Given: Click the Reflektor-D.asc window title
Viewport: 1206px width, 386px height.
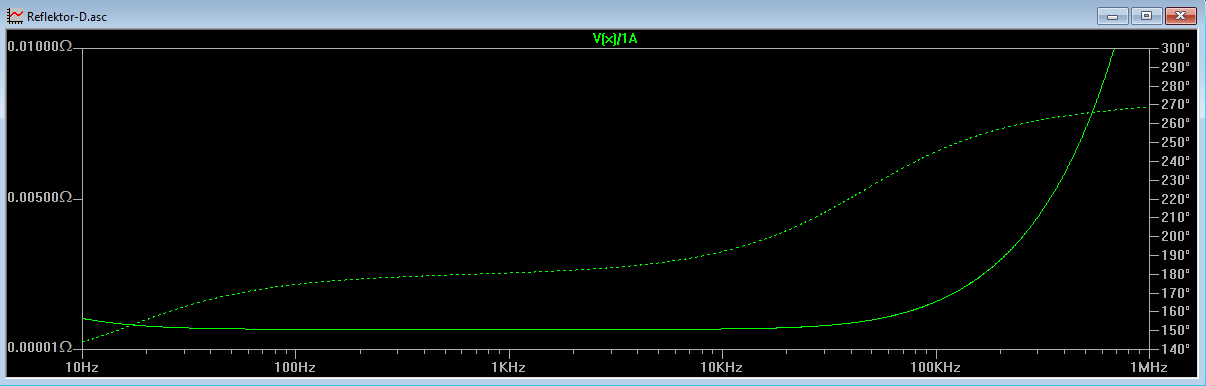Looking at the screenshot, I should click(x=67, y=16).
